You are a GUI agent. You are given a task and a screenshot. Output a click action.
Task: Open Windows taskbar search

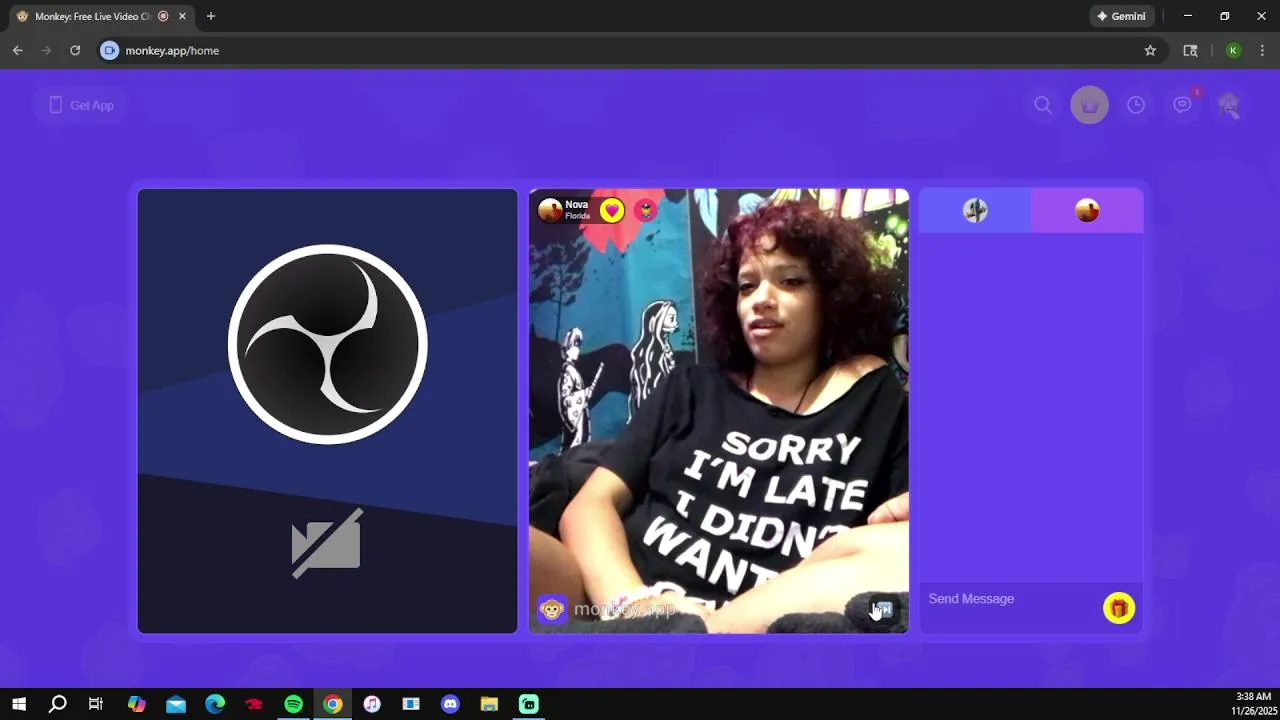(x=58, y=704)
